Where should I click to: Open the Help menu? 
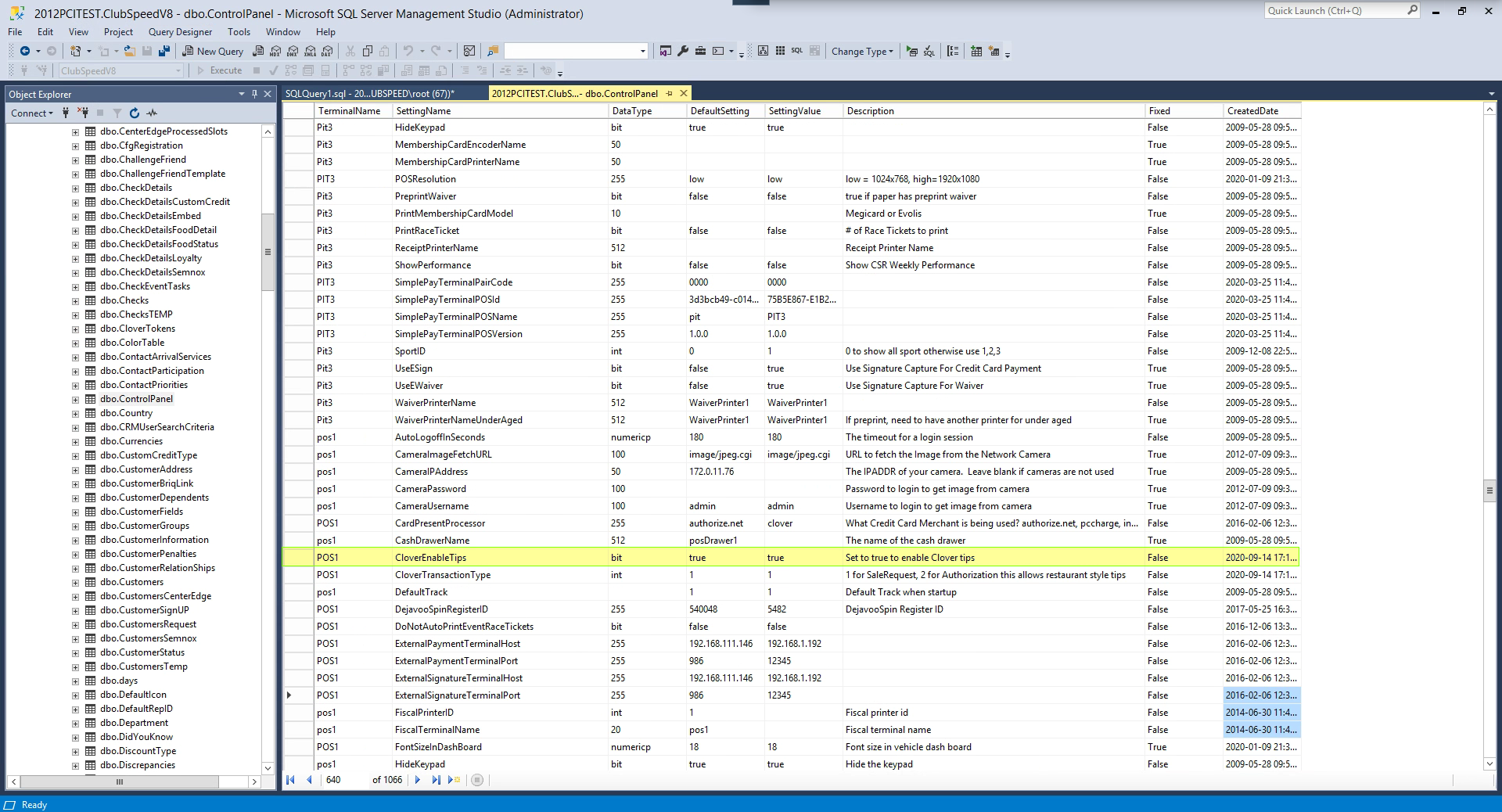point(325,32)
